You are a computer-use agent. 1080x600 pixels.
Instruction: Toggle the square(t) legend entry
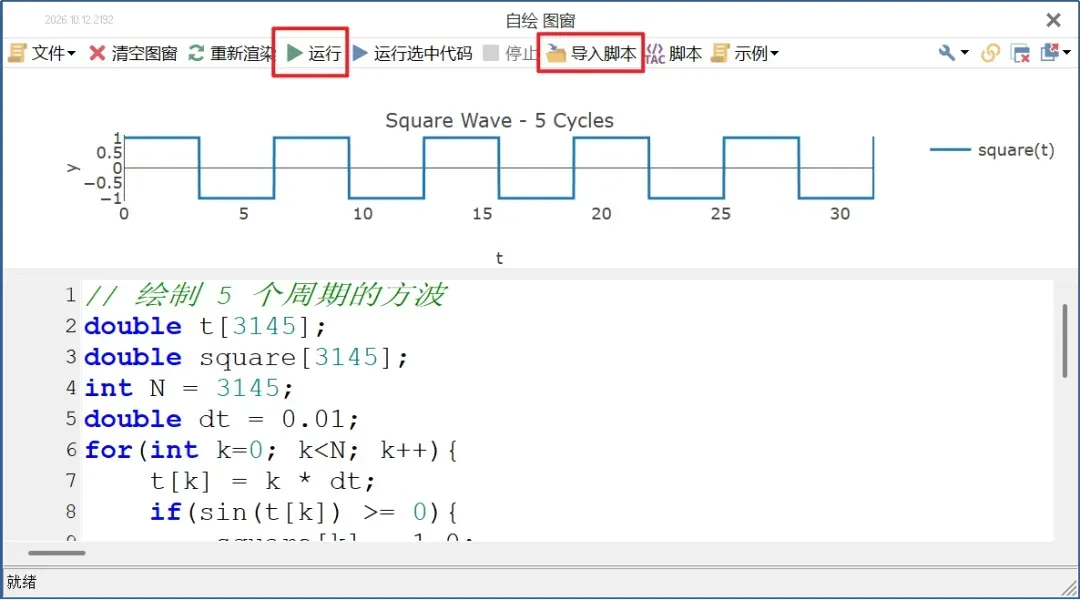click(992, 150)
